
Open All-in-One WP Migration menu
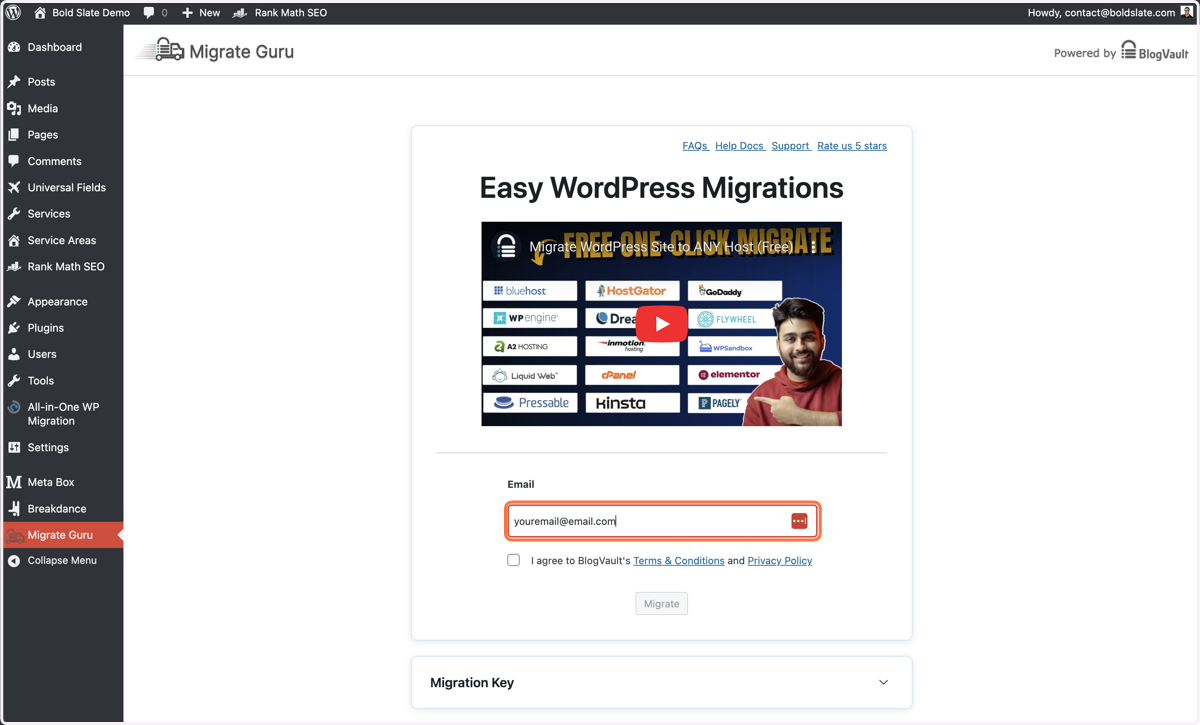tap(62, 414)
